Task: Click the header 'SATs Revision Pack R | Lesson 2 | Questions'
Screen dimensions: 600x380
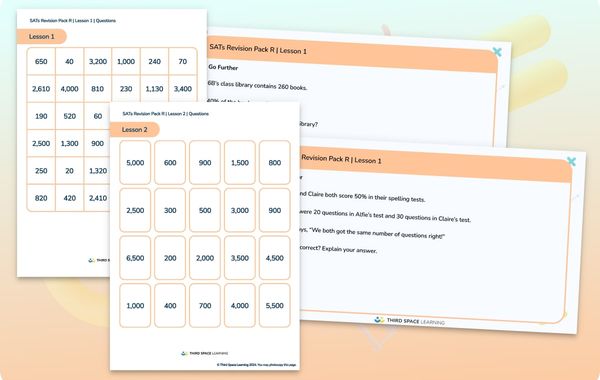Action: point(166,114)
